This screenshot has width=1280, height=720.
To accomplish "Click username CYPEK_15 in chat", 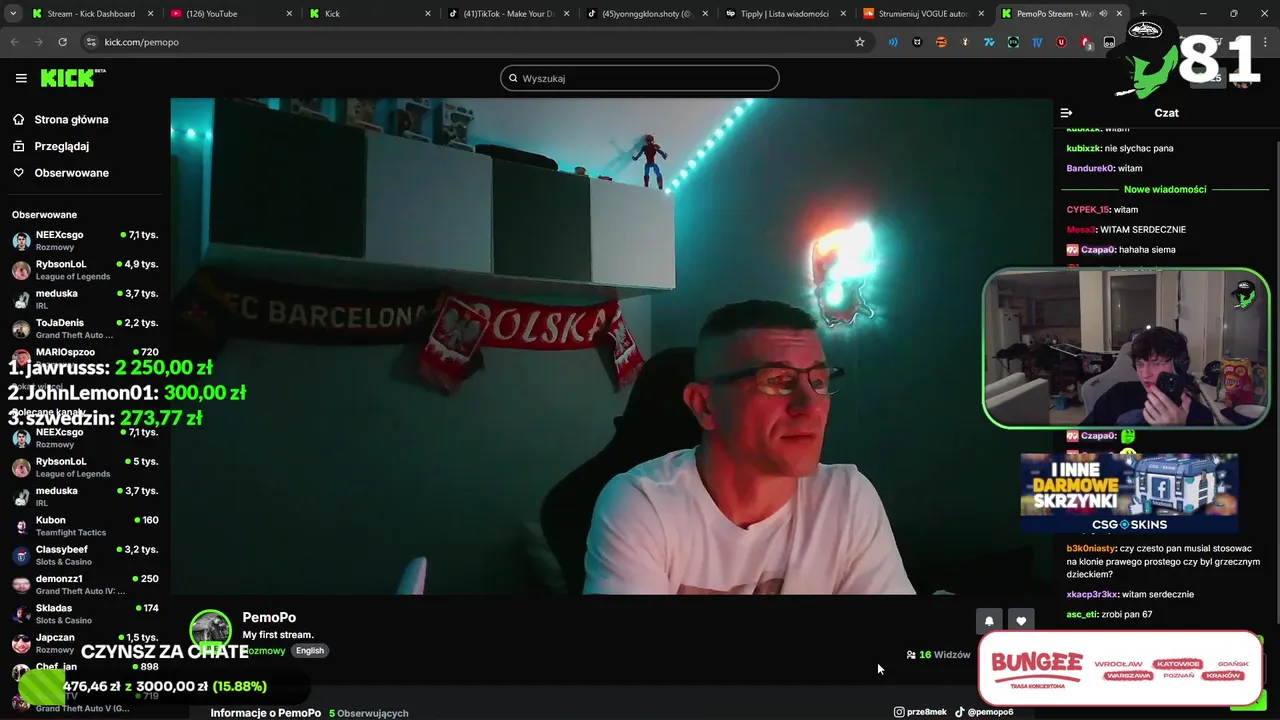I will click(1088, 210).
